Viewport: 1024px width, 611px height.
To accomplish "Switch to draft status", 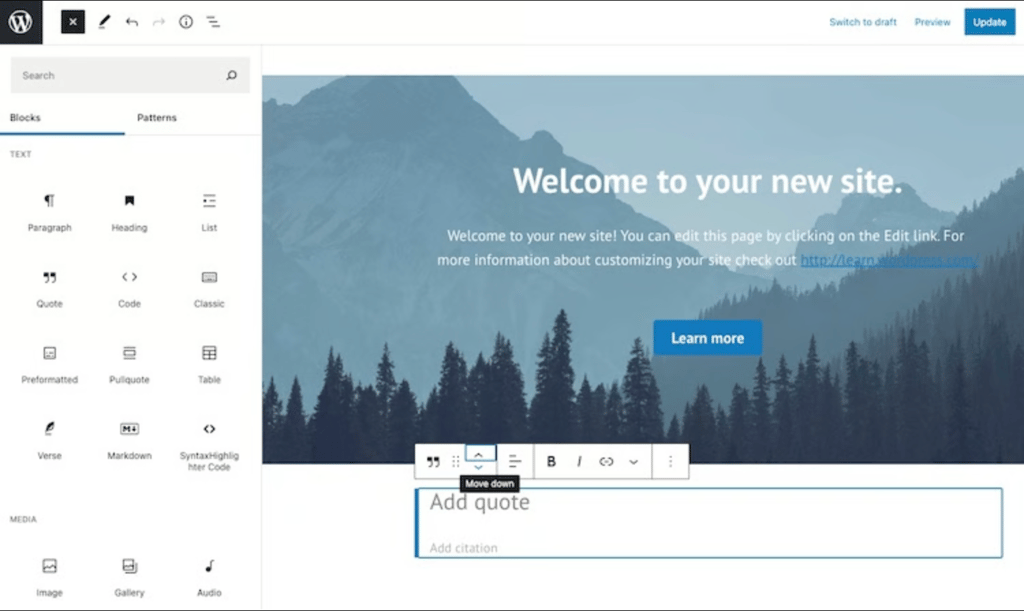I will [863, 22].
